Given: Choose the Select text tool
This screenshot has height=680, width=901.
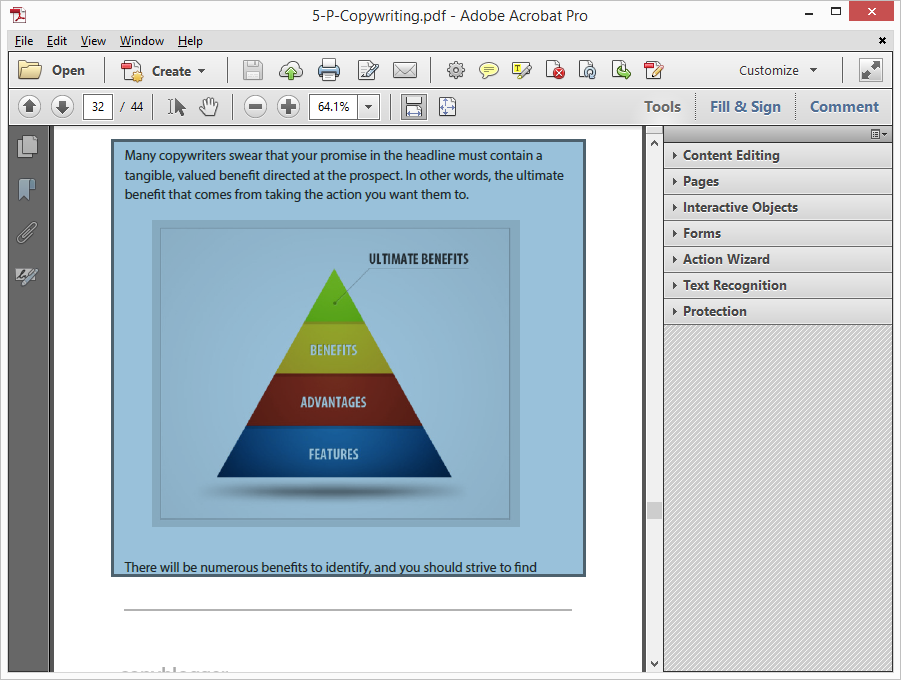Looking at the screenshot, I should click(x=176, y=107).
